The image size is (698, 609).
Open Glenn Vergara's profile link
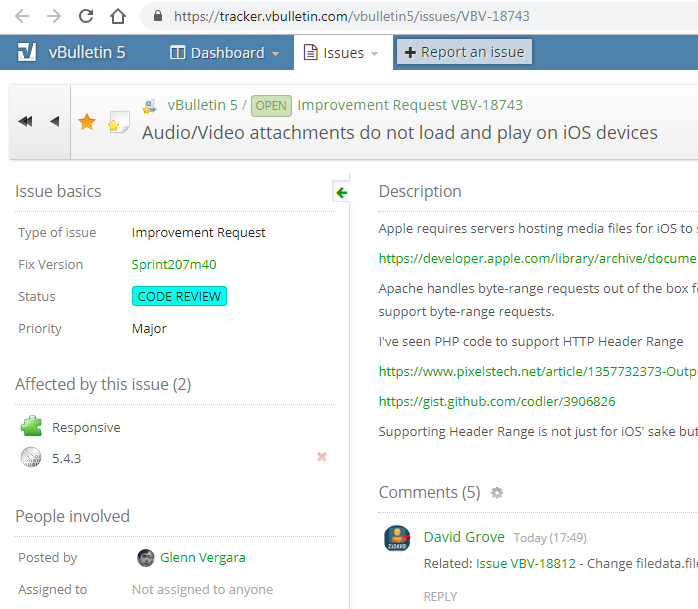click(203, 557)
